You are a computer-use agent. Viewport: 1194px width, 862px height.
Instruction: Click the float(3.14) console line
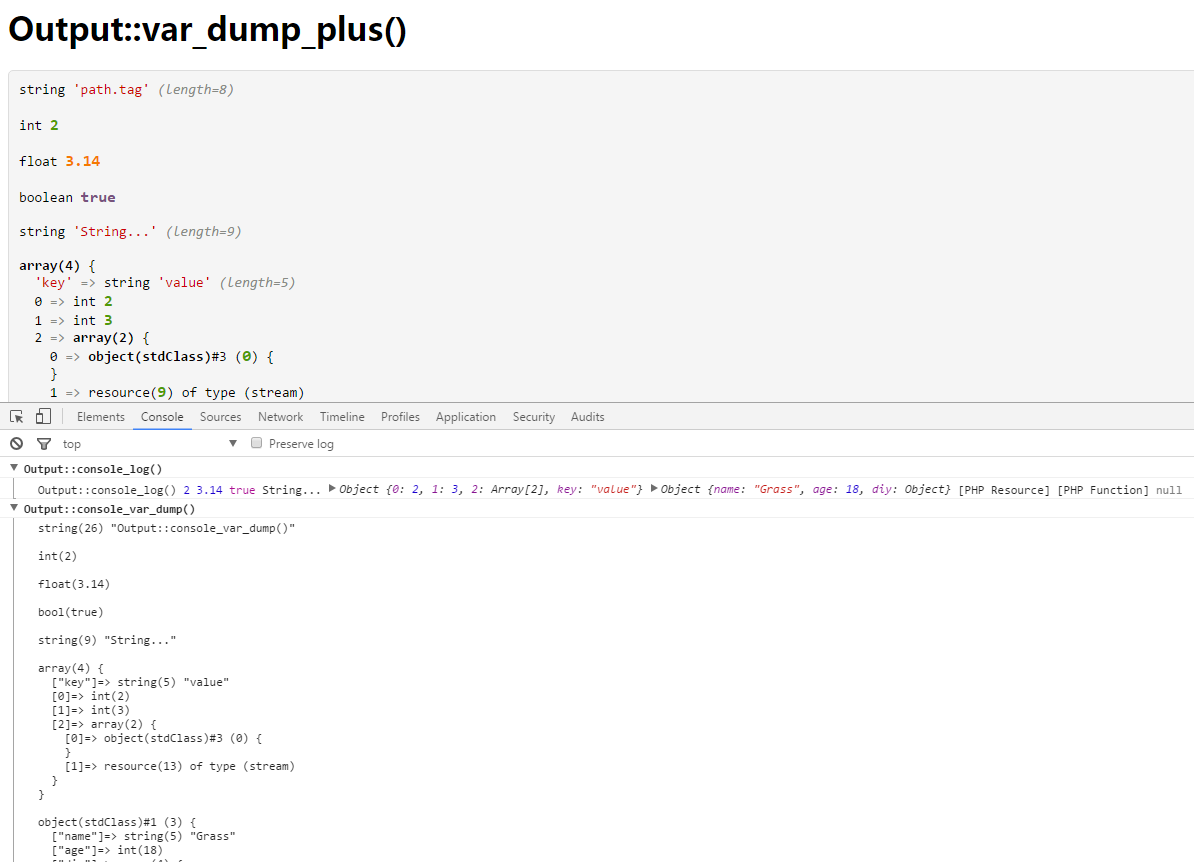[74, 584]
